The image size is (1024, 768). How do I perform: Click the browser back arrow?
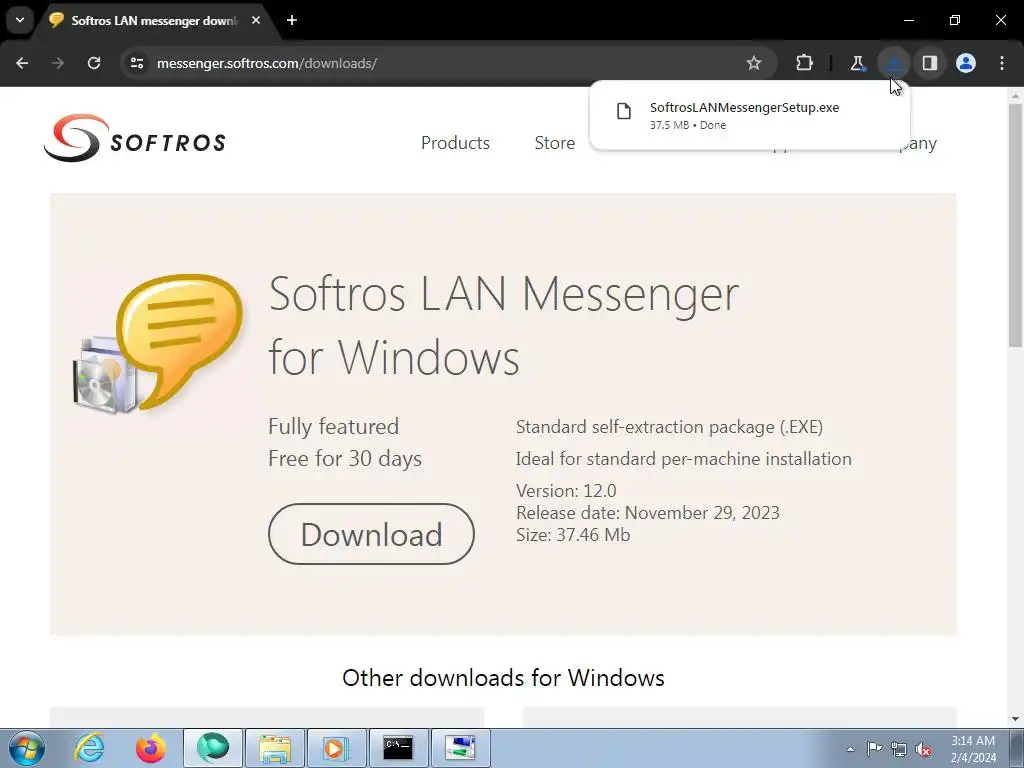click(x=22, y=63)
